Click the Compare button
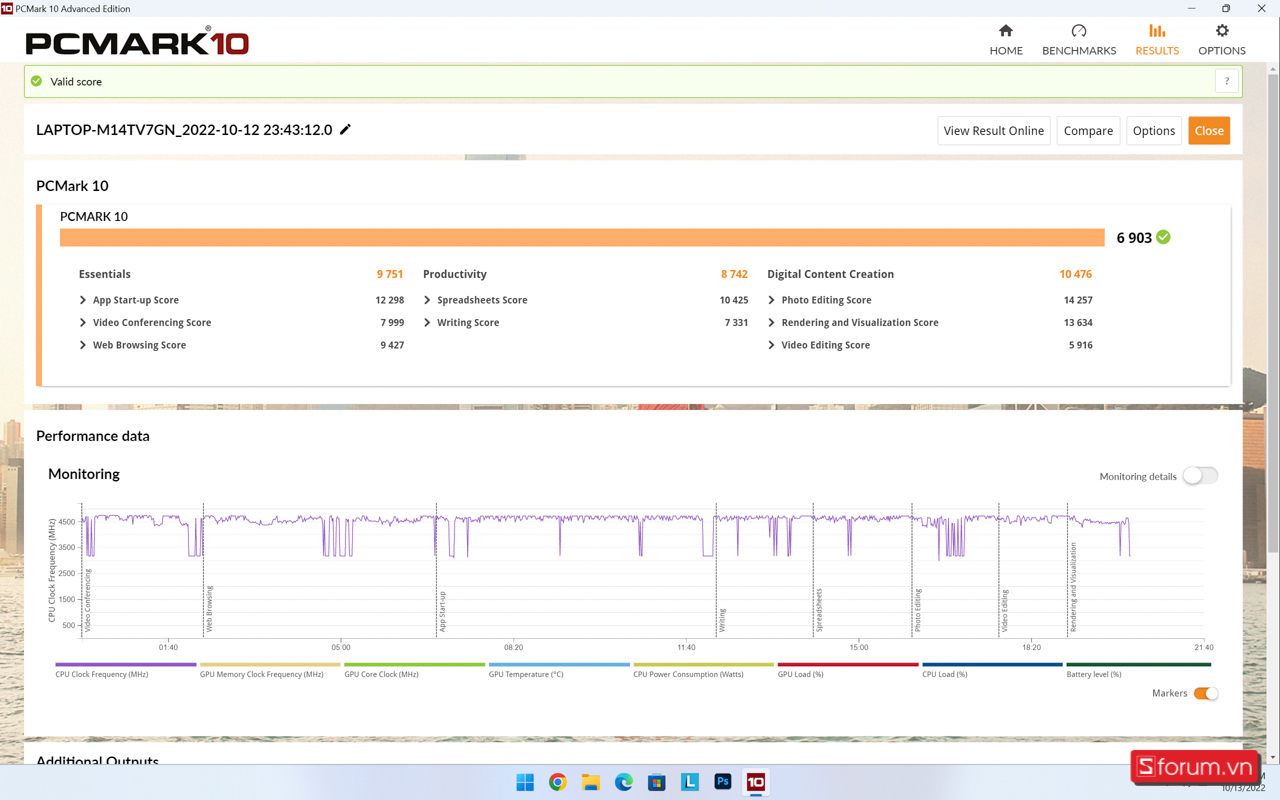 pos(1088,130)
